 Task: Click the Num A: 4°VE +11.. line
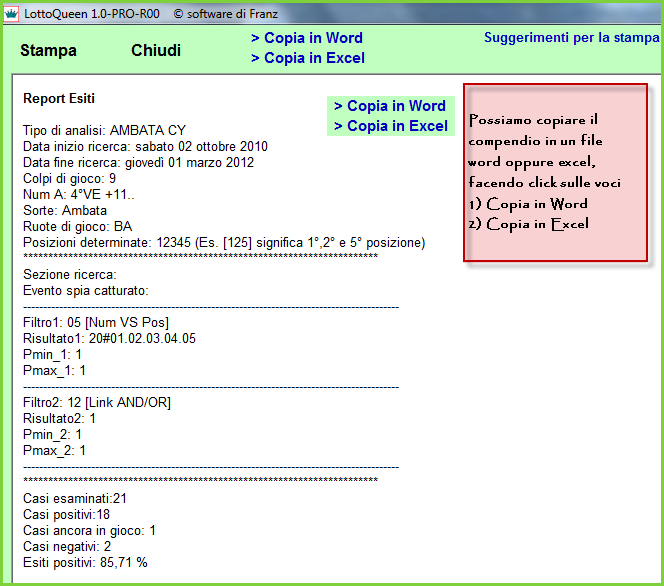click(79, 195)
